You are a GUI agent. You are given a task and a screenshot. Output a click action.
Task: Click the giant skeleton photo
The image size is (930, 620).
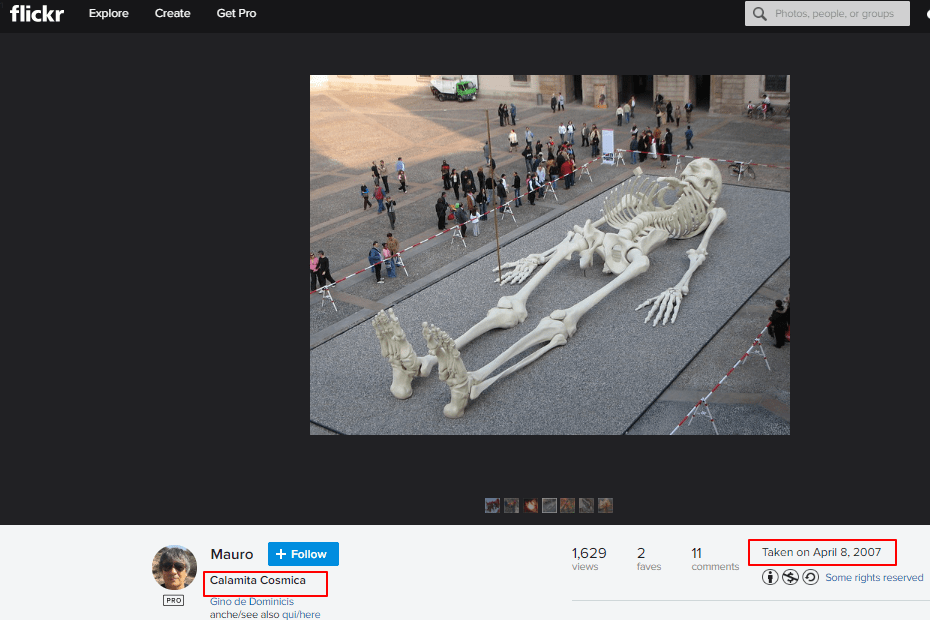pos(549,254)
